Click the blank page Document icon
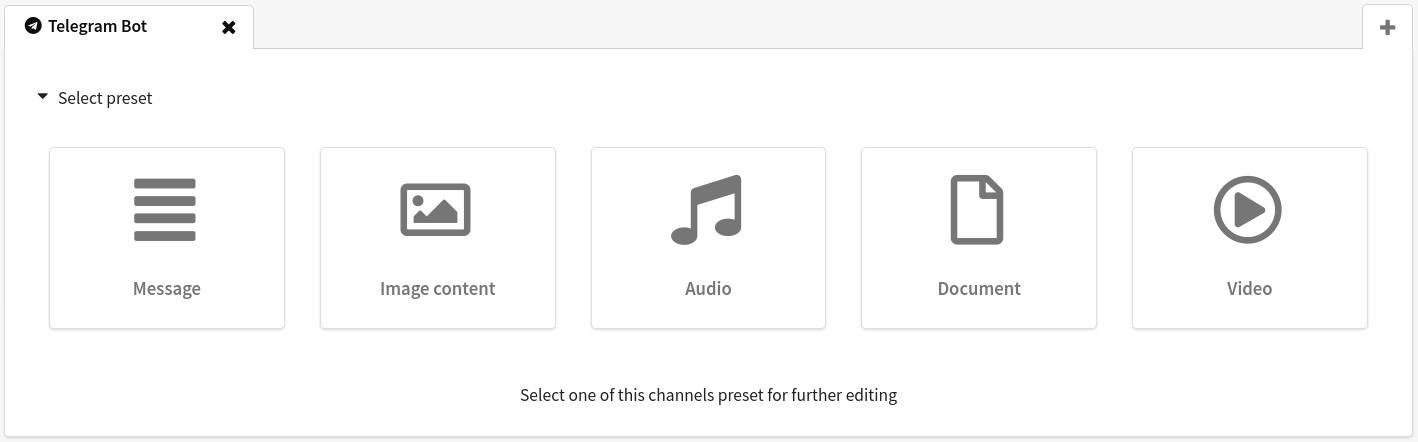 pyautogui.click(x=977, y=210)
